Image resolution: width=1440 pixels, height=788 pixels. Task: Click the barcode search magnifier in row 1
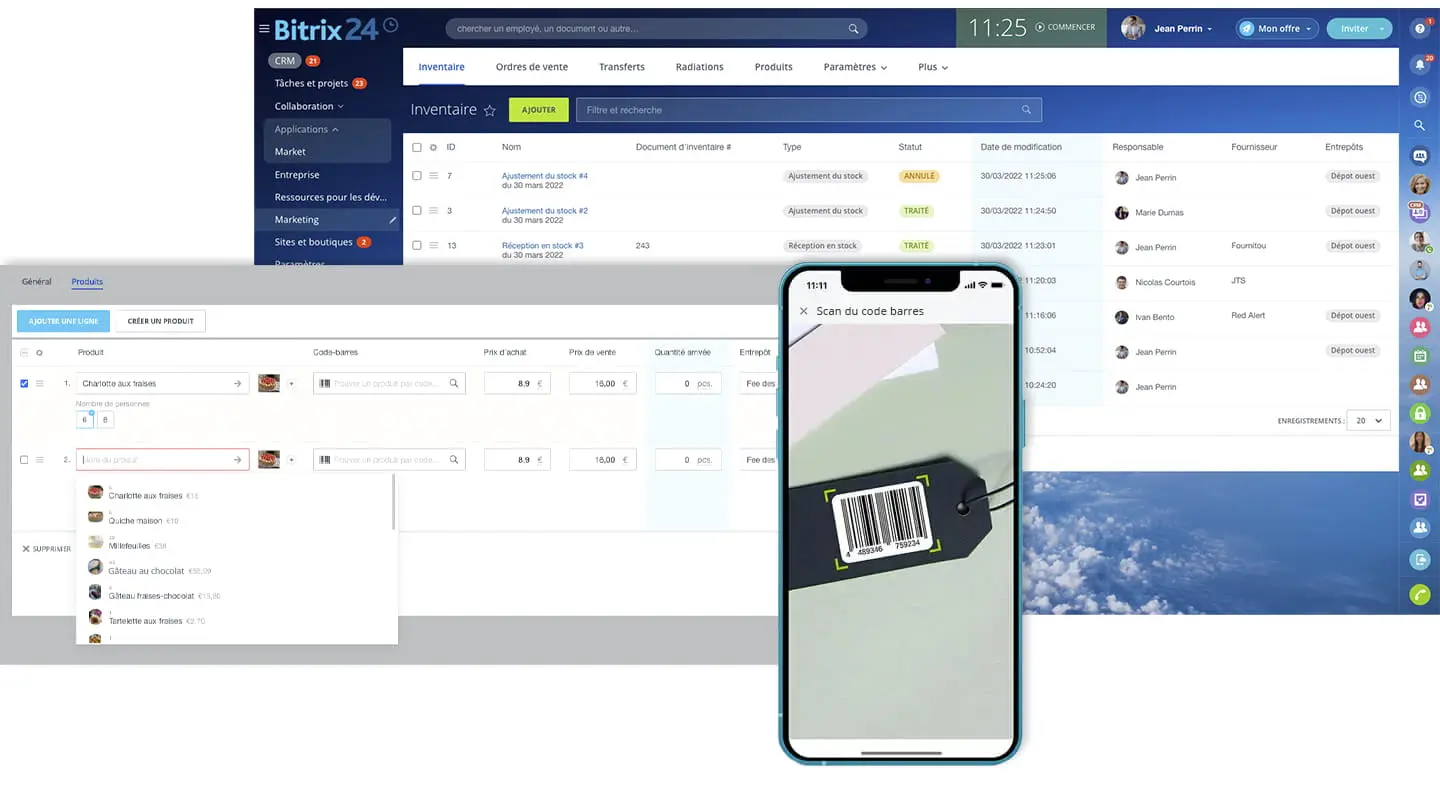[x=454, y=383]
